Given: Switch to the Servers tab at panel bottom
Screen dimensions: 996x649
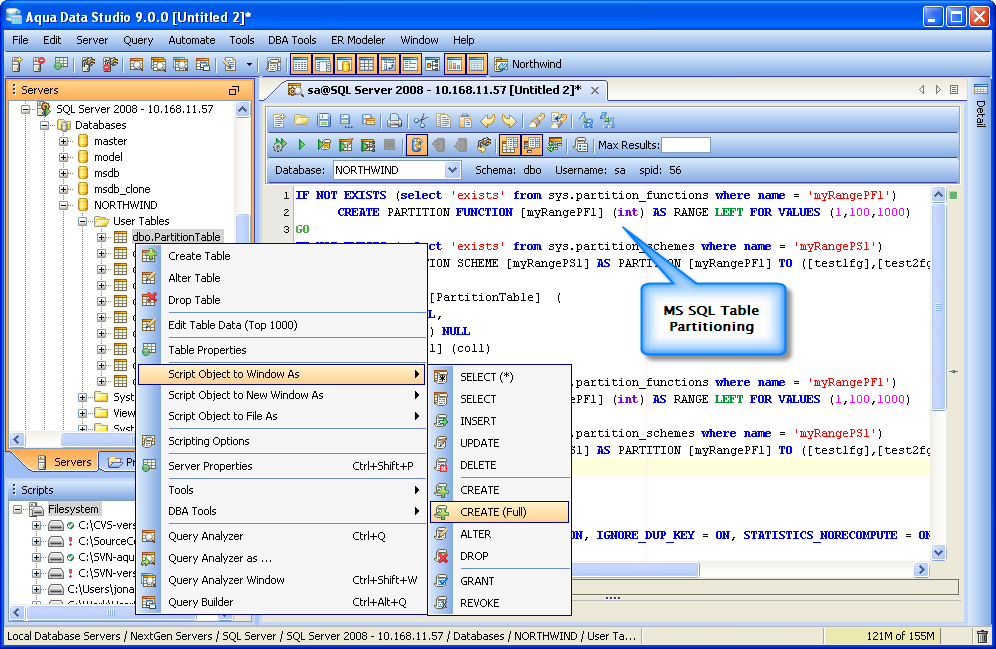Looking at the screenshot, I should click(64, 462).
